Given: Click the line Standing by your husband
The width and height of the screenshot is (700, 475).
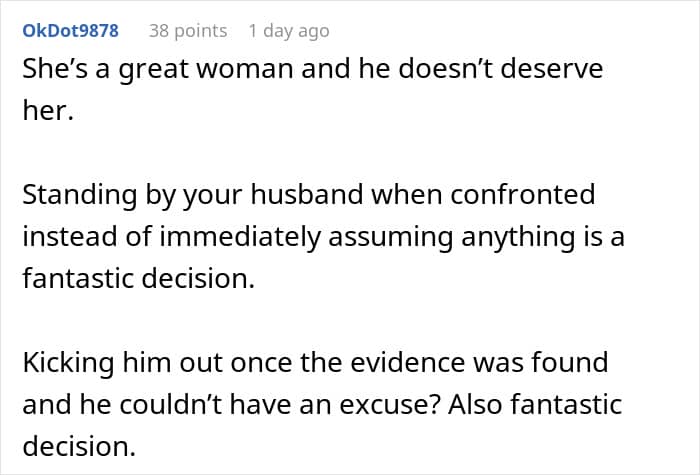Looking at the screenshot, I should pos(308,195).
